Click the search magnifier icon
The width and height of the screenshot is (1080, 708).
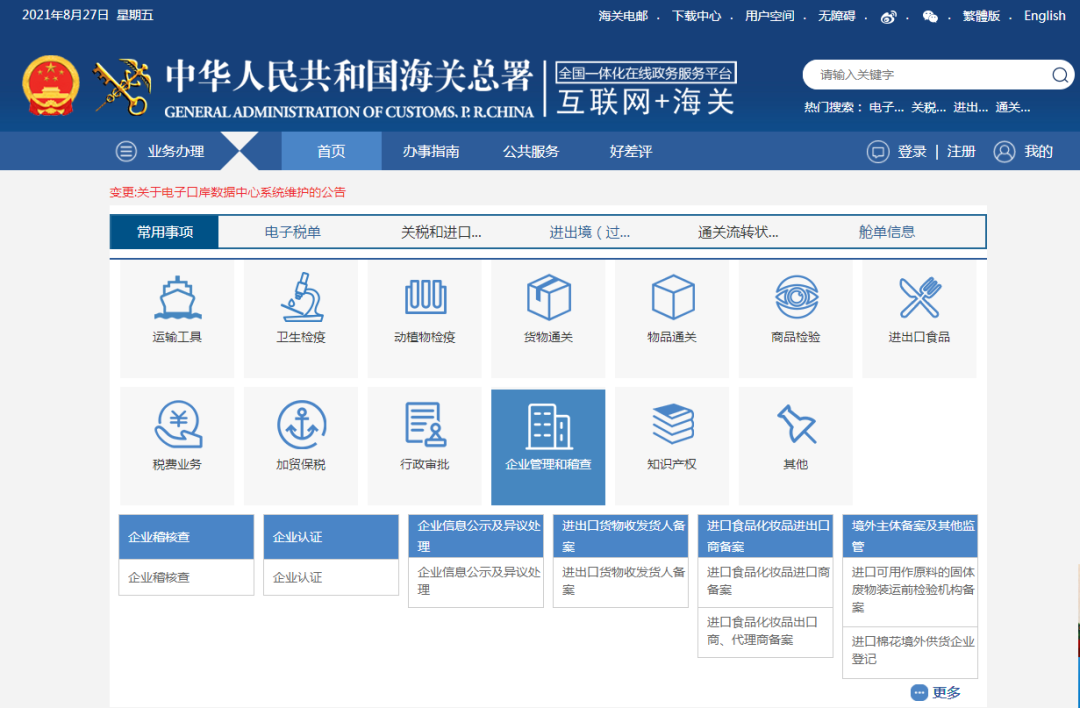(x=1059, y=74)
